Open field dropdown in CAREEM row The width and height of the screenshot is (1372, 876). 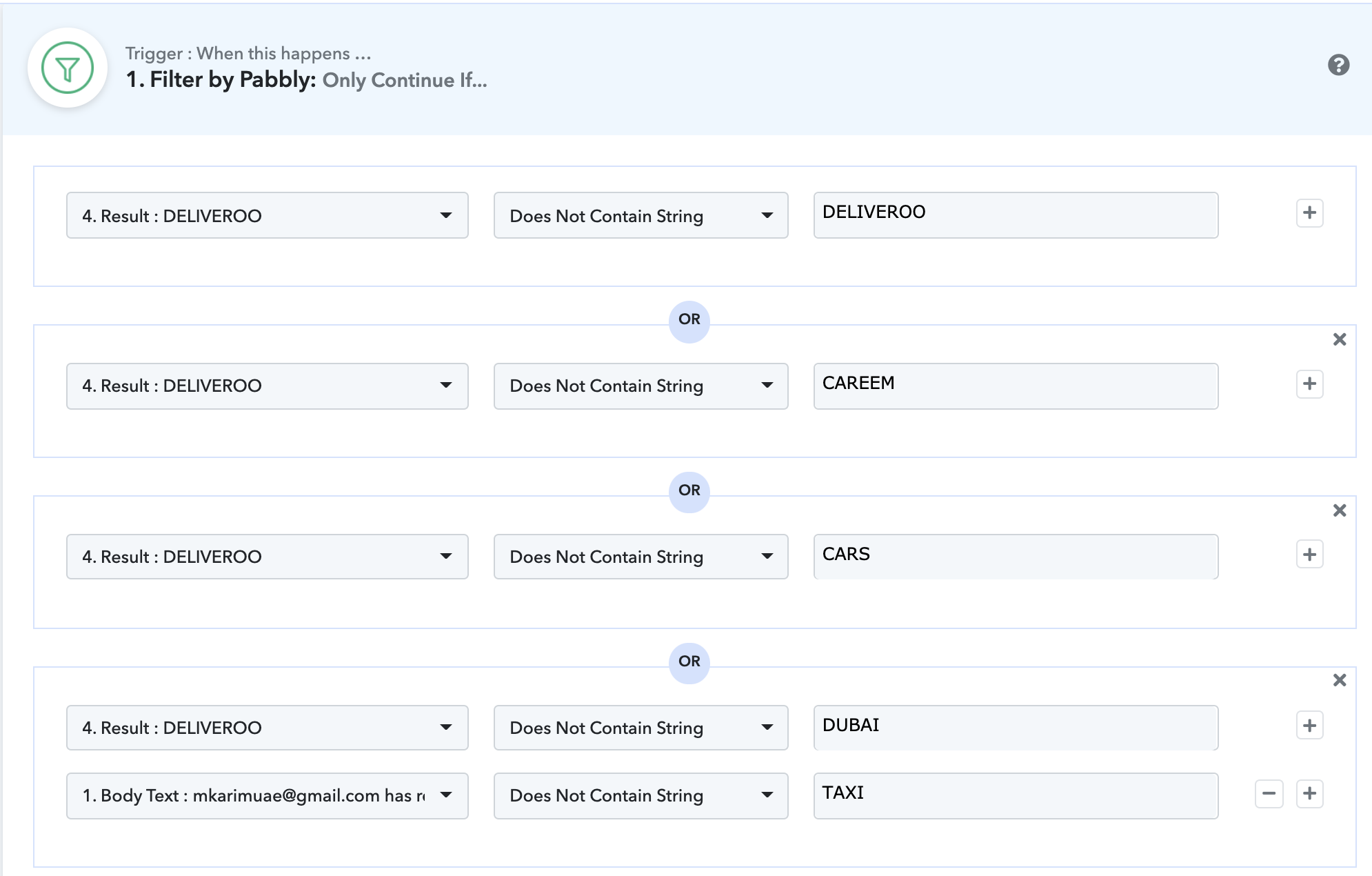(268, 386)
